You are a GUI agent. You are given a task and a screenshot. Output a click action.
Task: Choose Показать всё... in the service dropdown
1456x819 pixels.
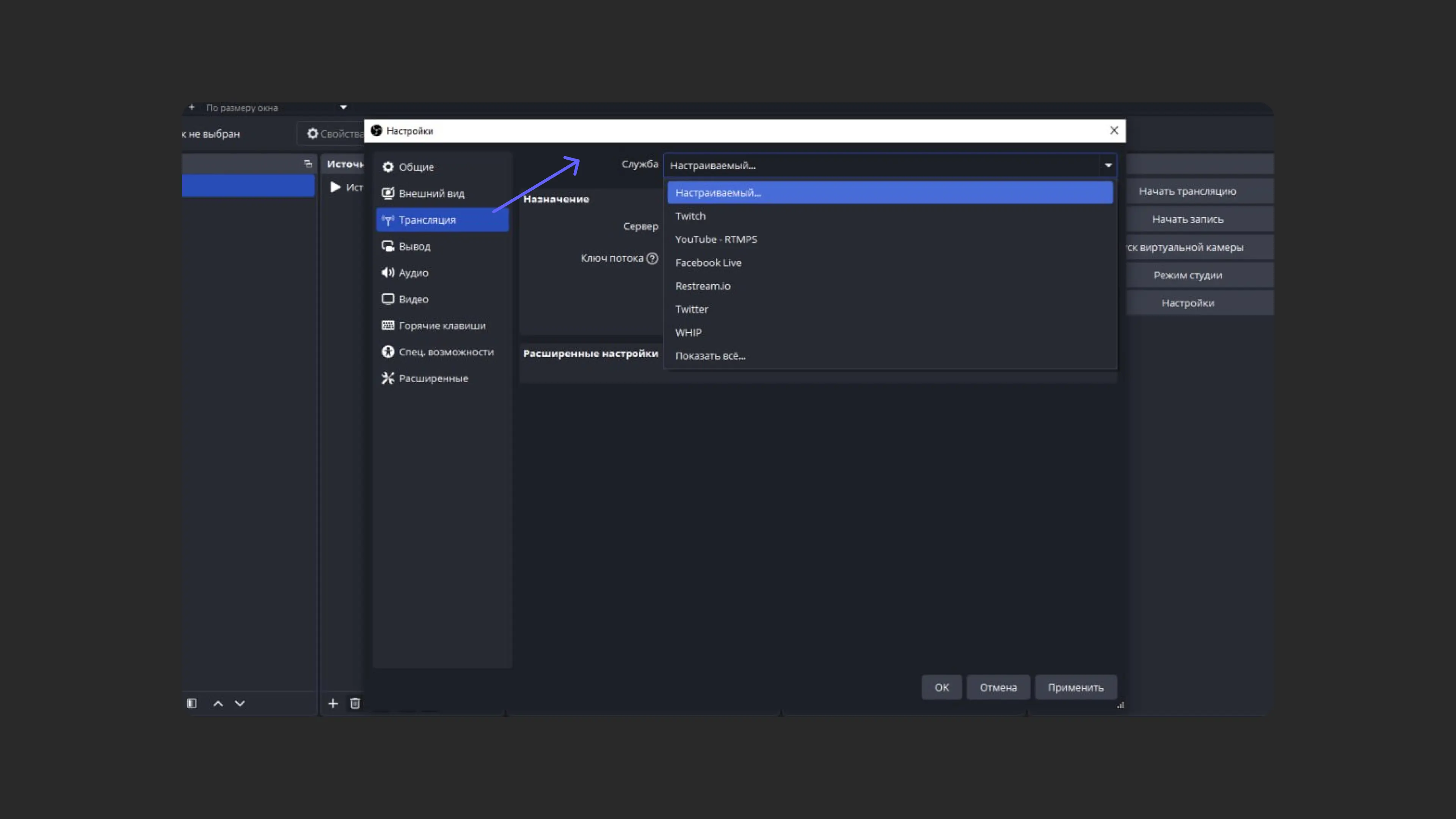click(711, 356)
